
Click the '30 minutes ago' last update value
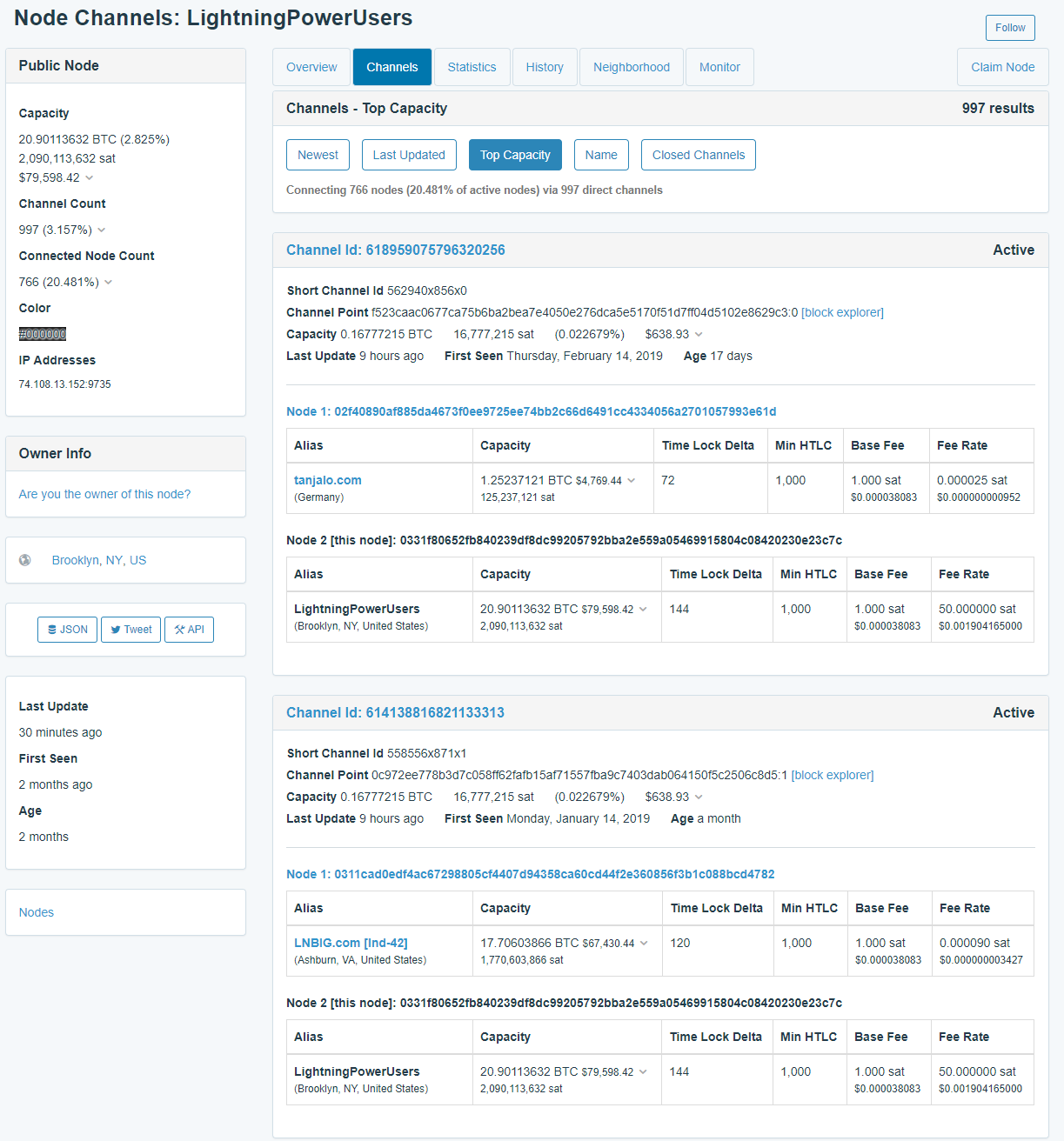click(60, 732)
